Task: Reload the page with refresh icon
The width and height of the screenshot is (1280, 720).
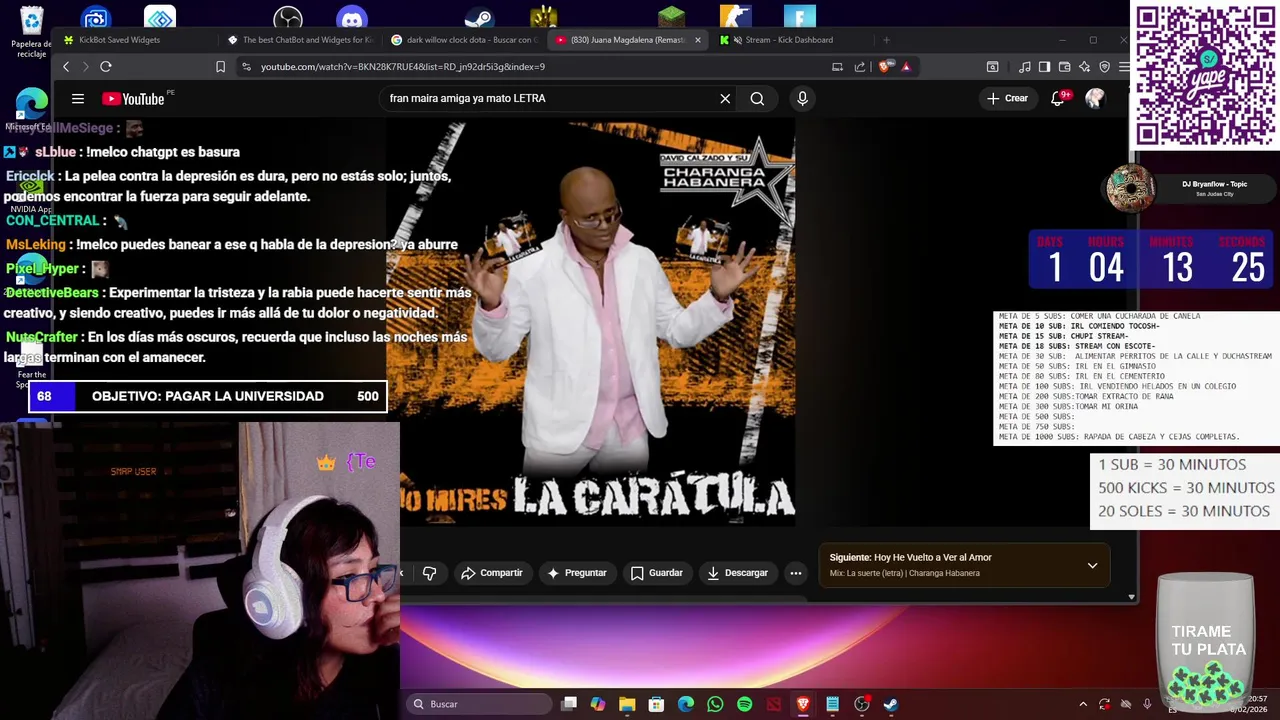Action: tap(106, 67)
